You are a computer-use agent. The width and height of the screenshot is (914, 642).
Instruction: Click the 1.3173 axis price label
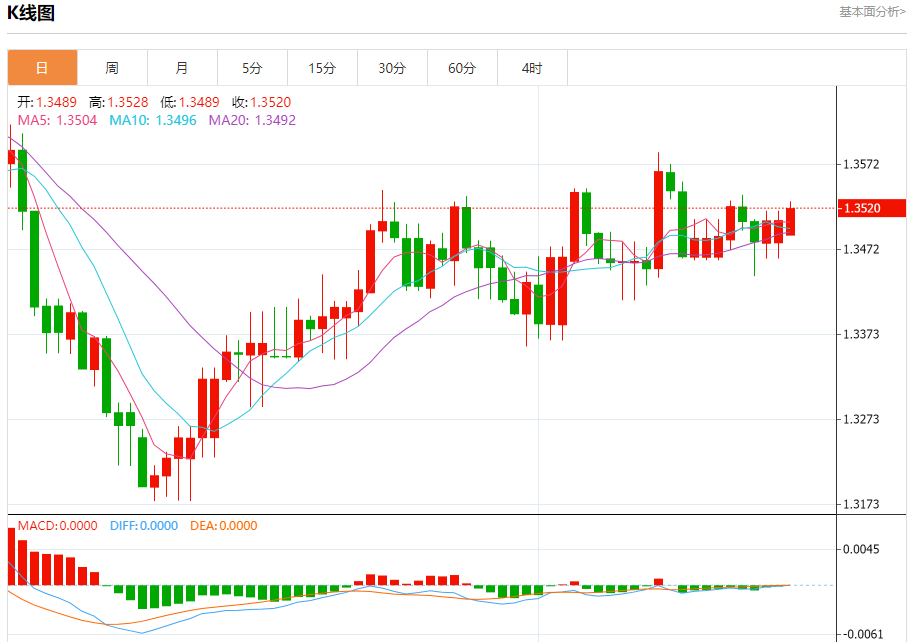tap(861, 504)
